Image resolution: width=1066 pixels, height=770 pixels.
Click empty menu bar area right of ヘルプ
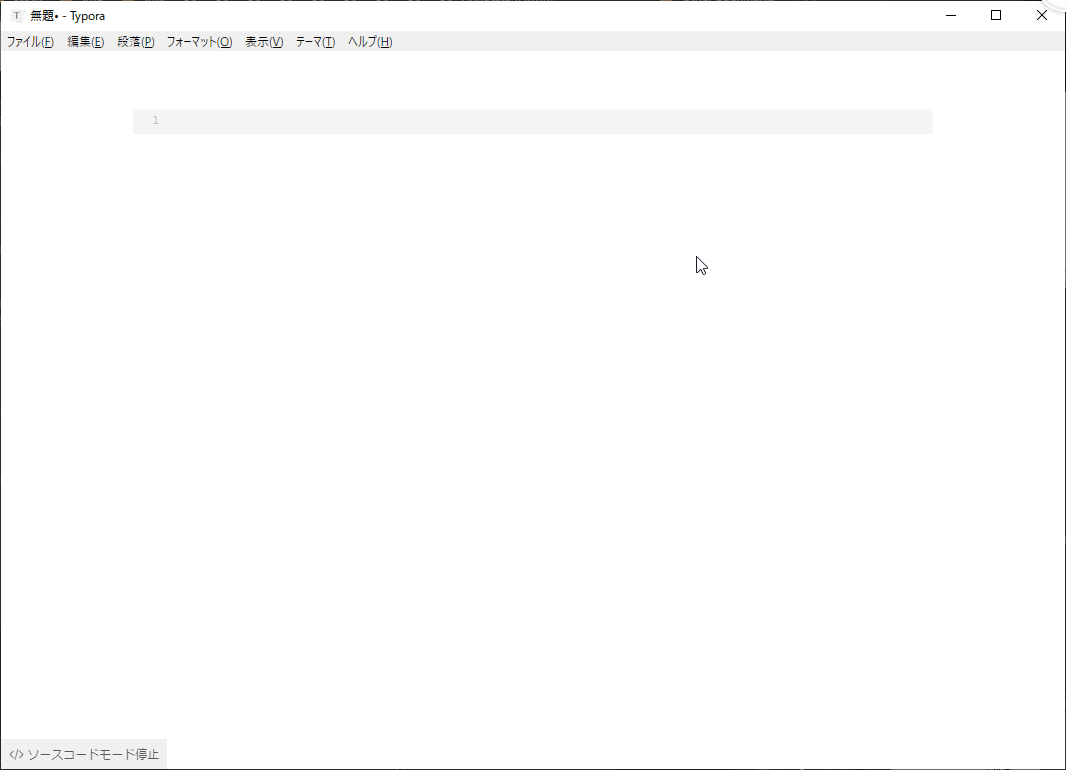tap(700, 42)
